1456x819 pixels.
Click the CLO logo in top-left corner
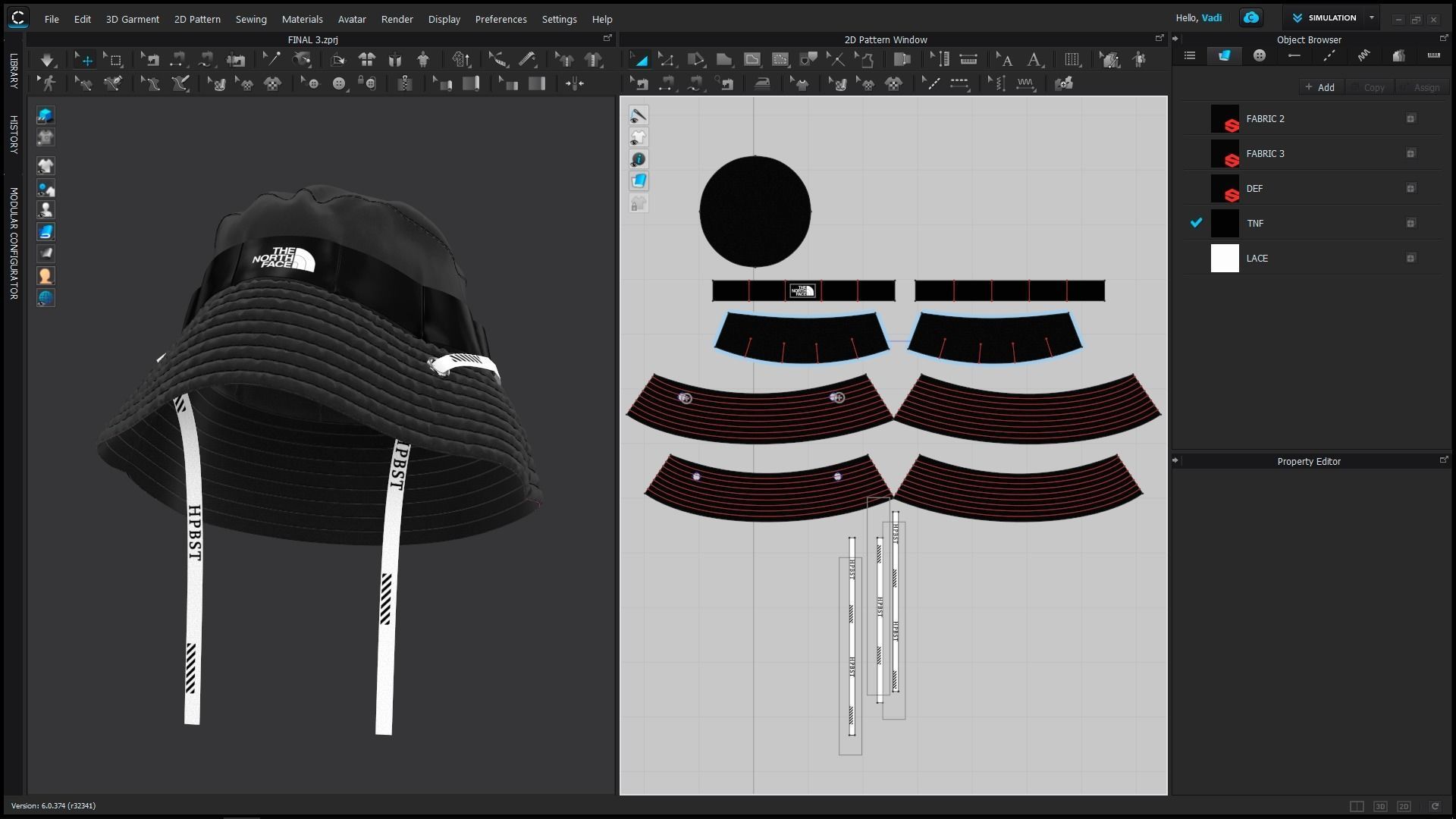(x=17, y=17)
